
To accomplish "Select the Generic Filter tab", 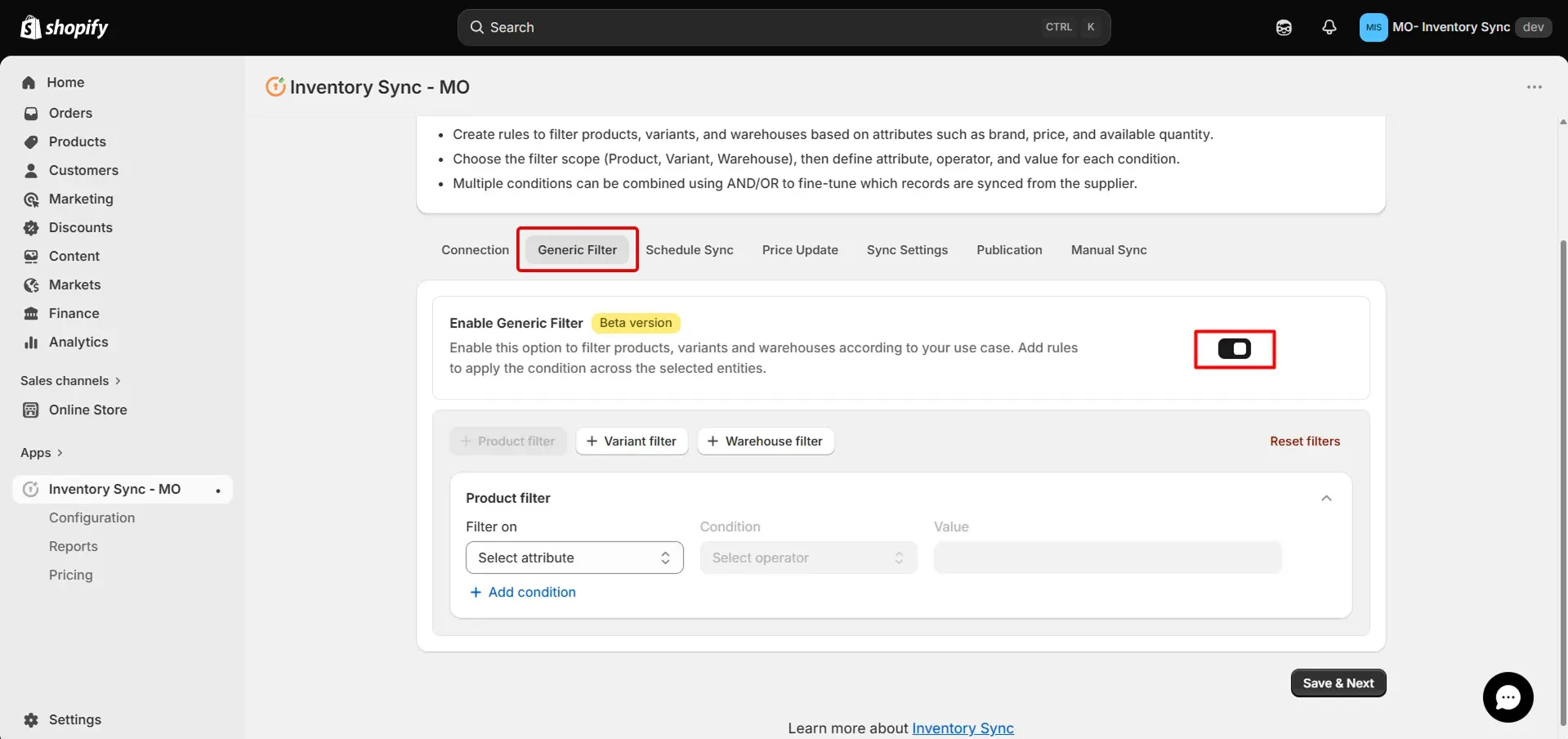I will 577,250.
